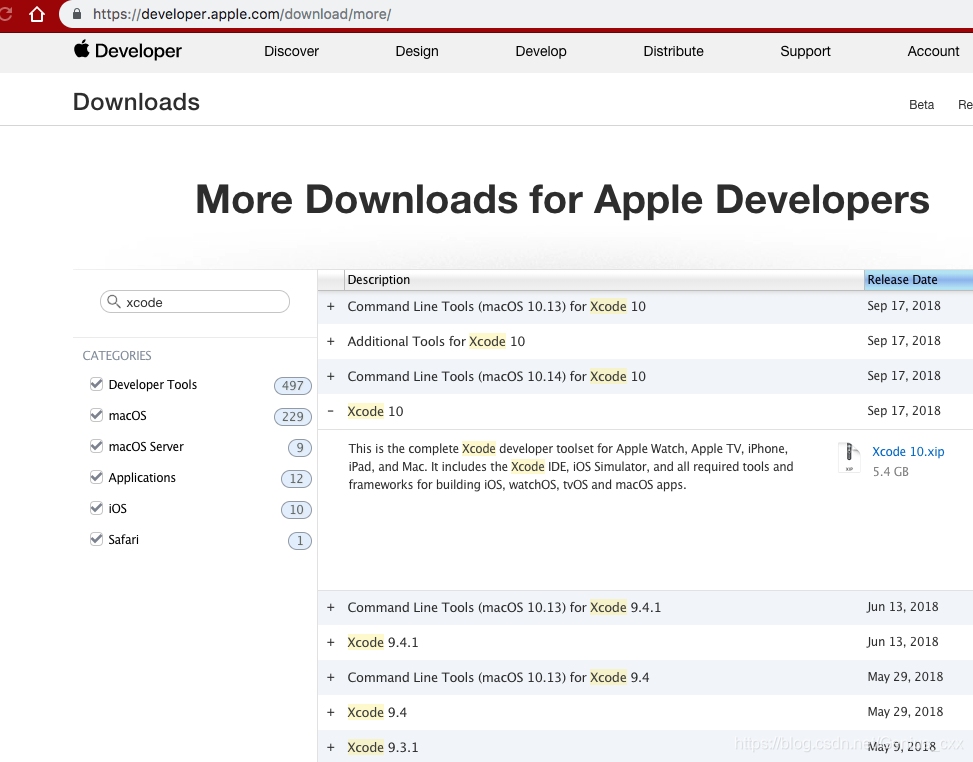Image resolution: width=973 pixels, height=762 pixels.
Task: Sort by Release Date column header
Action: click(918, 280)
